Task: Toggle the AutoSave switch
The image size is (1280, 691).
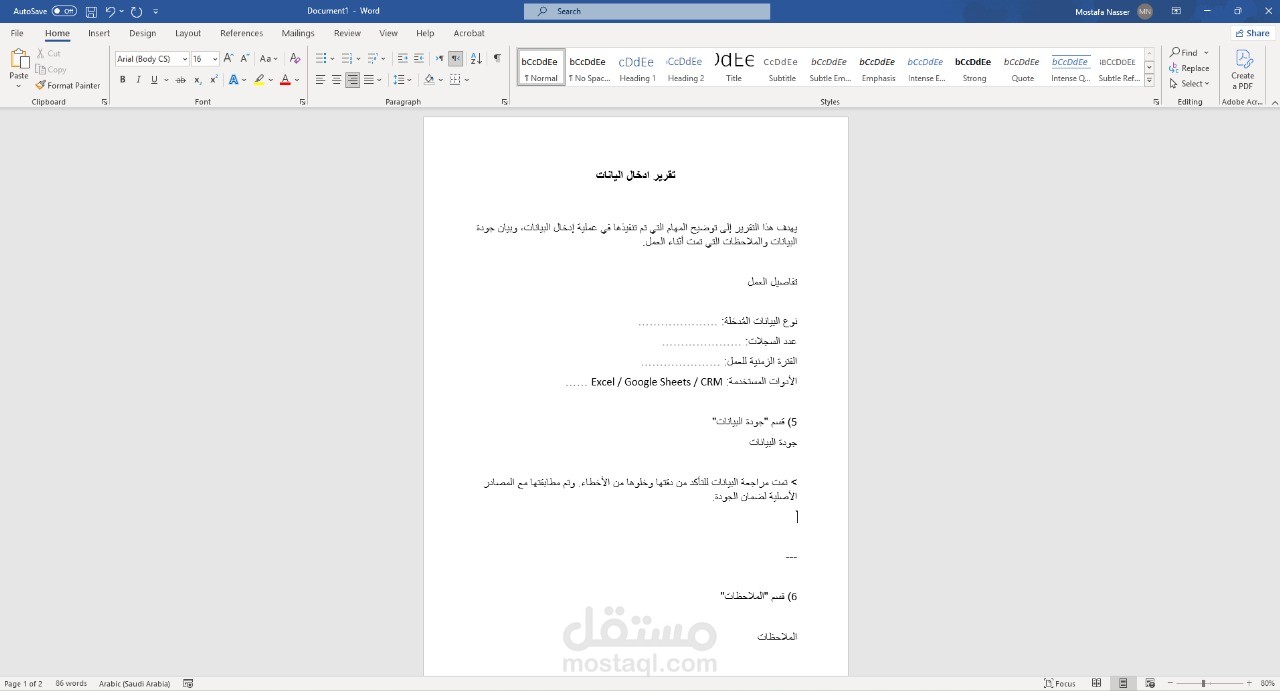Action: pyautogui.click(x=64, y=11)
